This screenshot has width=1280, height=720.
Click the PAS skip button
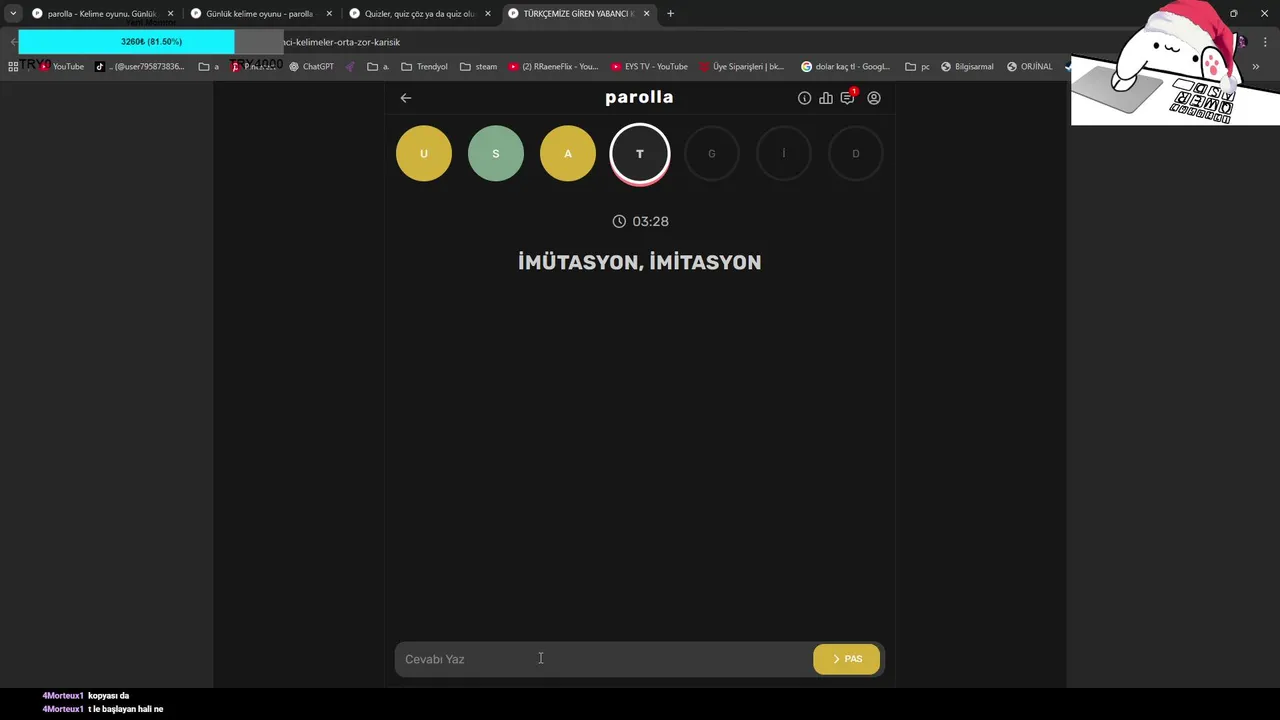click(846, 659)
